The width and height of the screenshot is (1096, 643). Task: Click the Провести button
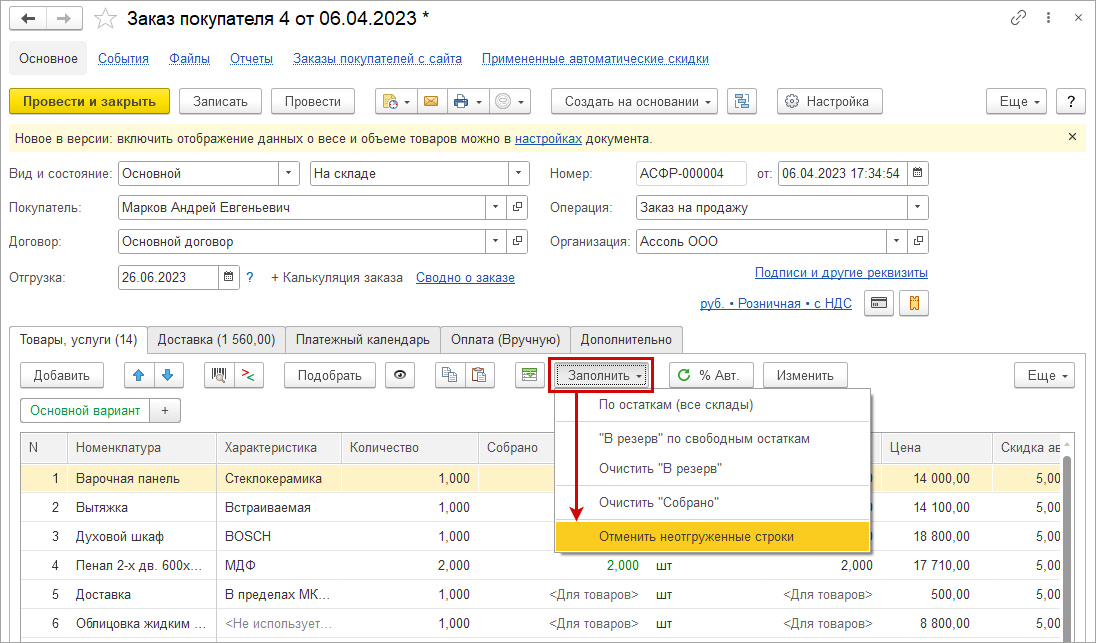(x=312, y=101)
